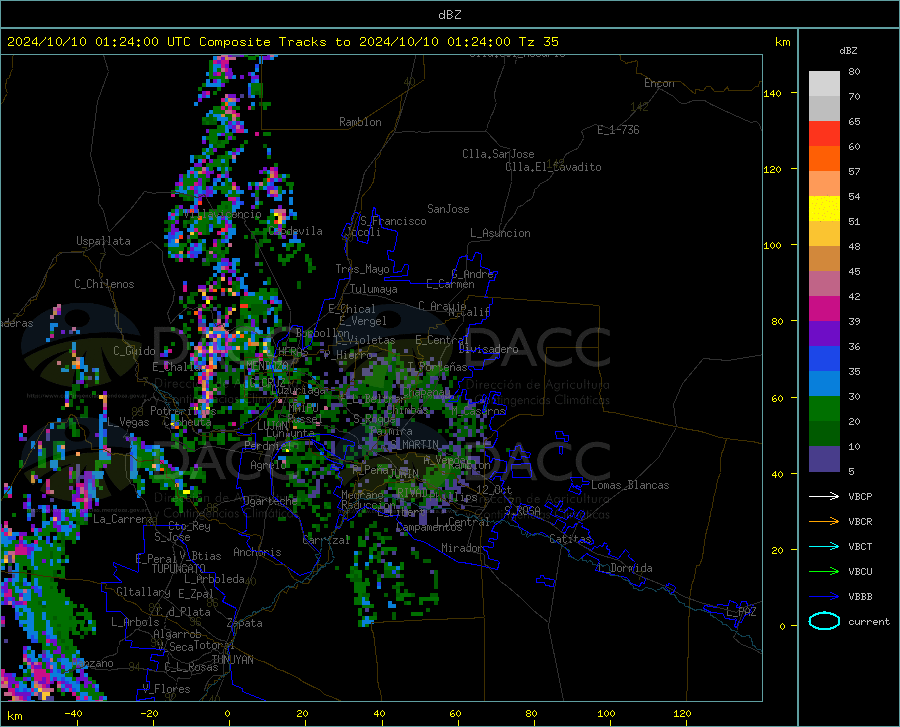900x727 pixels.
Task: Click the Clla.SanJose map label
Action: [498, 154]
